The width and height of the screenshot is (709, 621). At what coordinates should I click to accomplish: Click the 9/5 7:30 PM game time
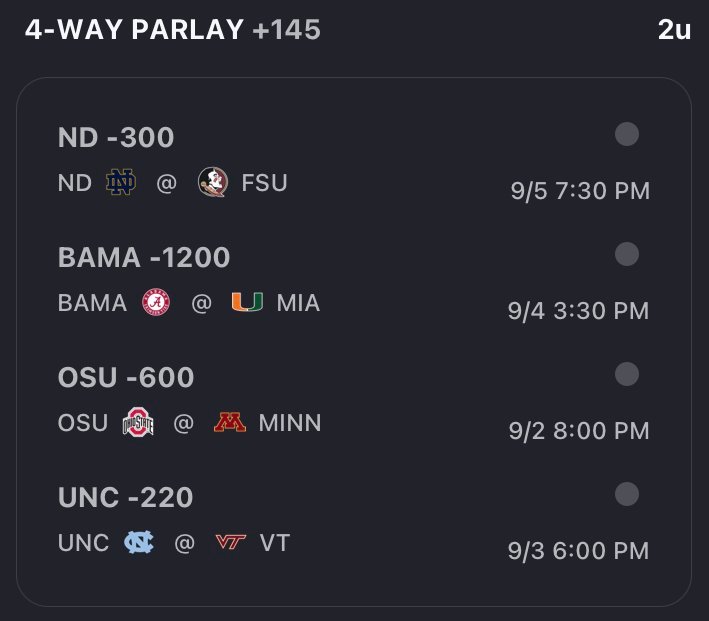pyautogui.click(x=580, y=190)
